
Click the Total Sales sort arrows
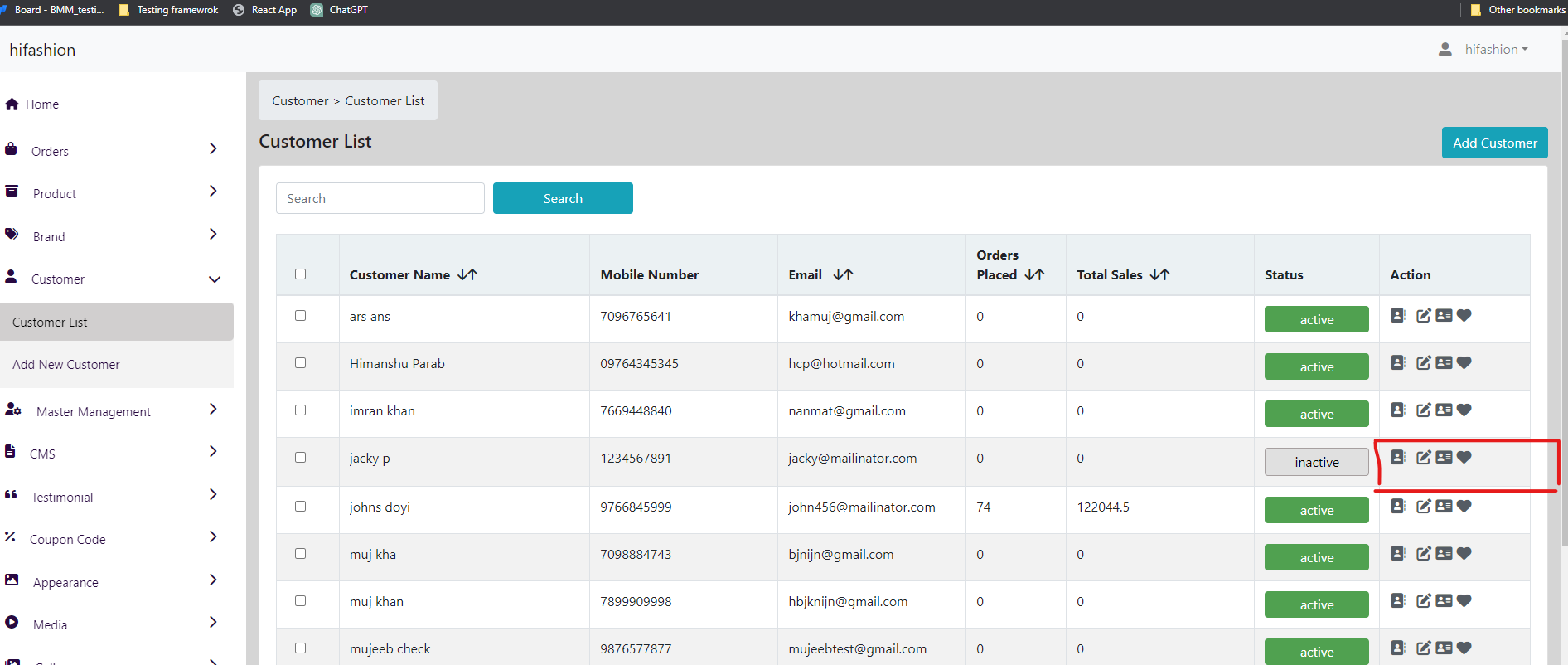tap(1159, 274)
